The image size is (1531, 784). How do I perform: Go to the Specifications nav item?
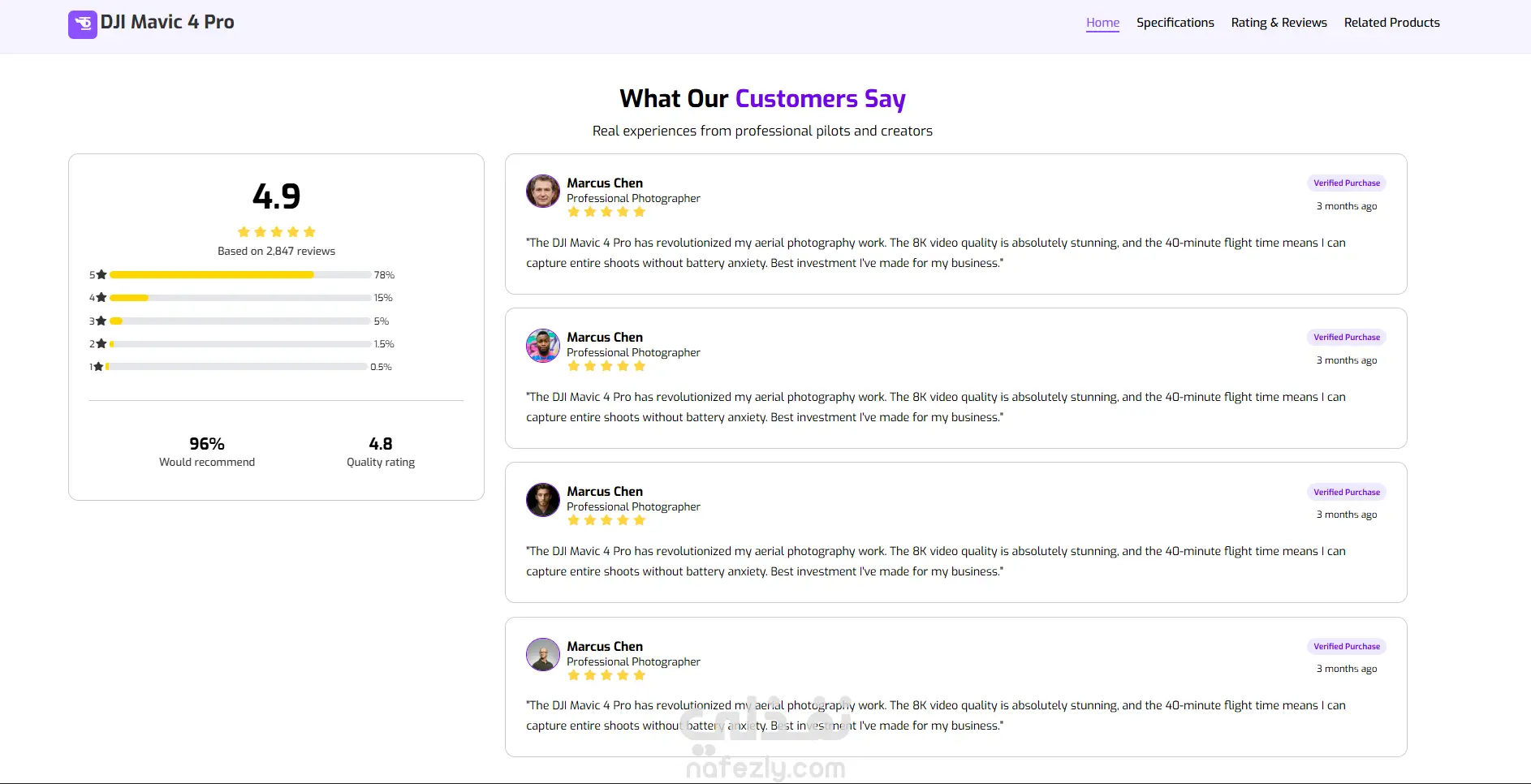pos(1175,23)
